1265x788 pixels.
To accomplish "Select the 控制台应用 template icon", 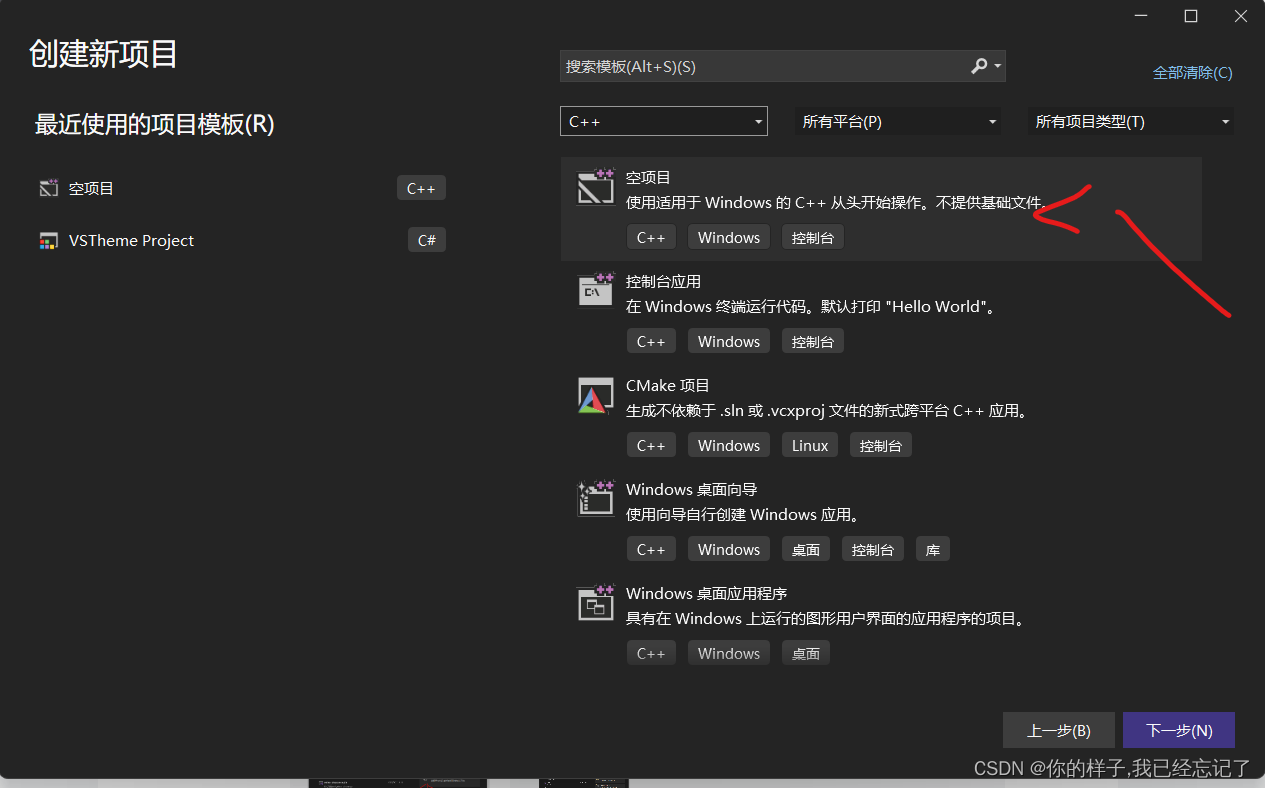I will (x=596, y=291).
